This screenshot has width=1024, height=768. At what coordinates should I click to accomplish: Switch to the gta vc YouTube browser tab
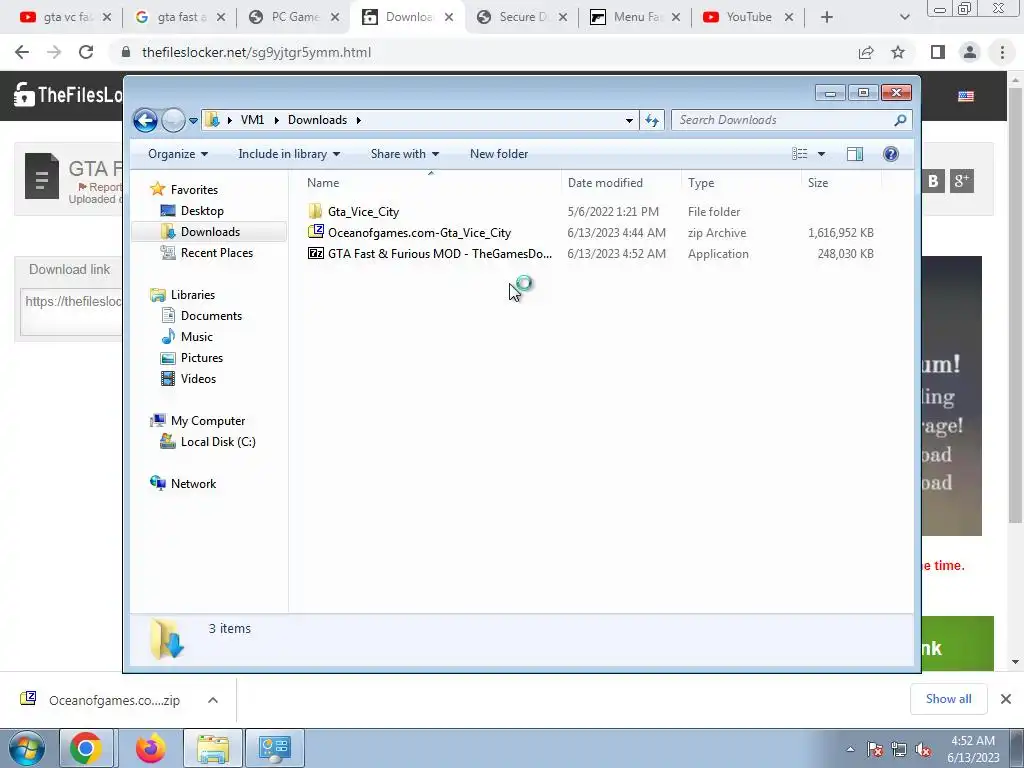coord(65,17)
